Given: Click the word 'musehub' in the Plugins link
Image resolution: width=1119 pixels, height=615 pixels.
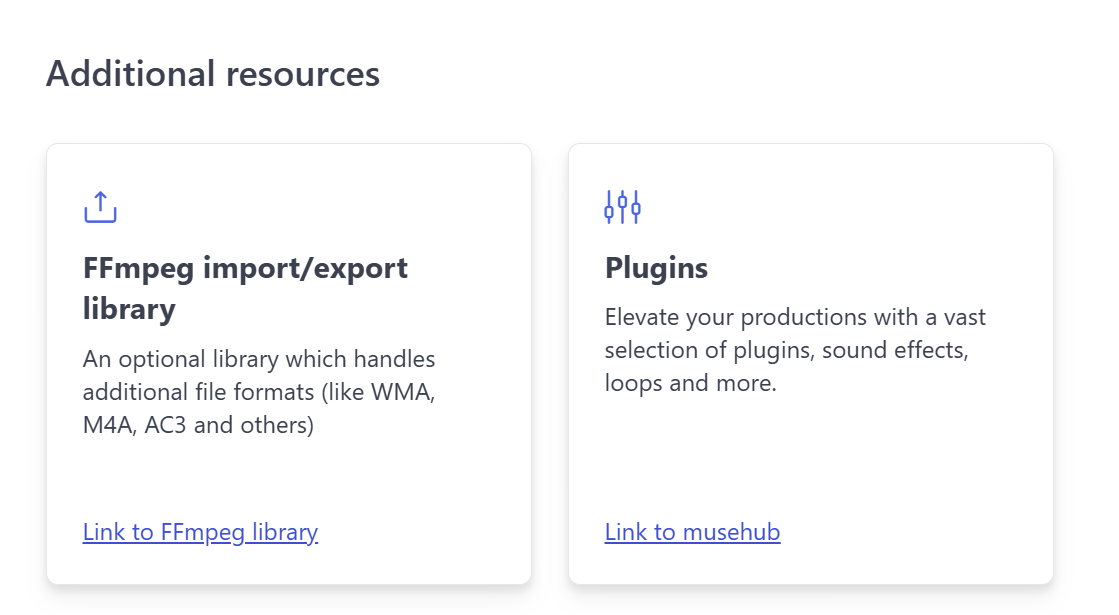Looking at the screenshot, I should (x=731, y=532).
